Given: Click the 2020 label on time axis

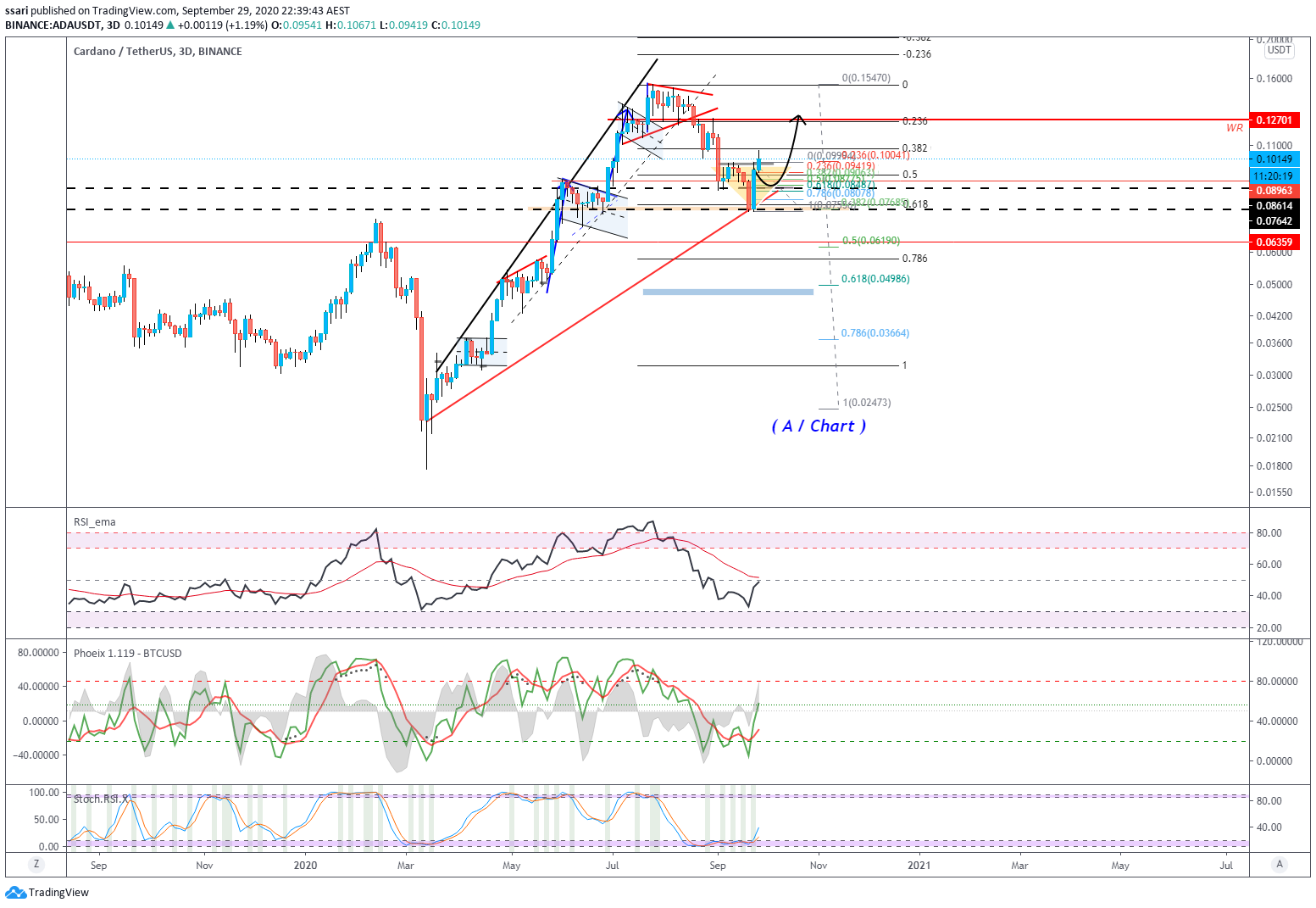Looking at the screenshot, I should [x=305, y=866].
